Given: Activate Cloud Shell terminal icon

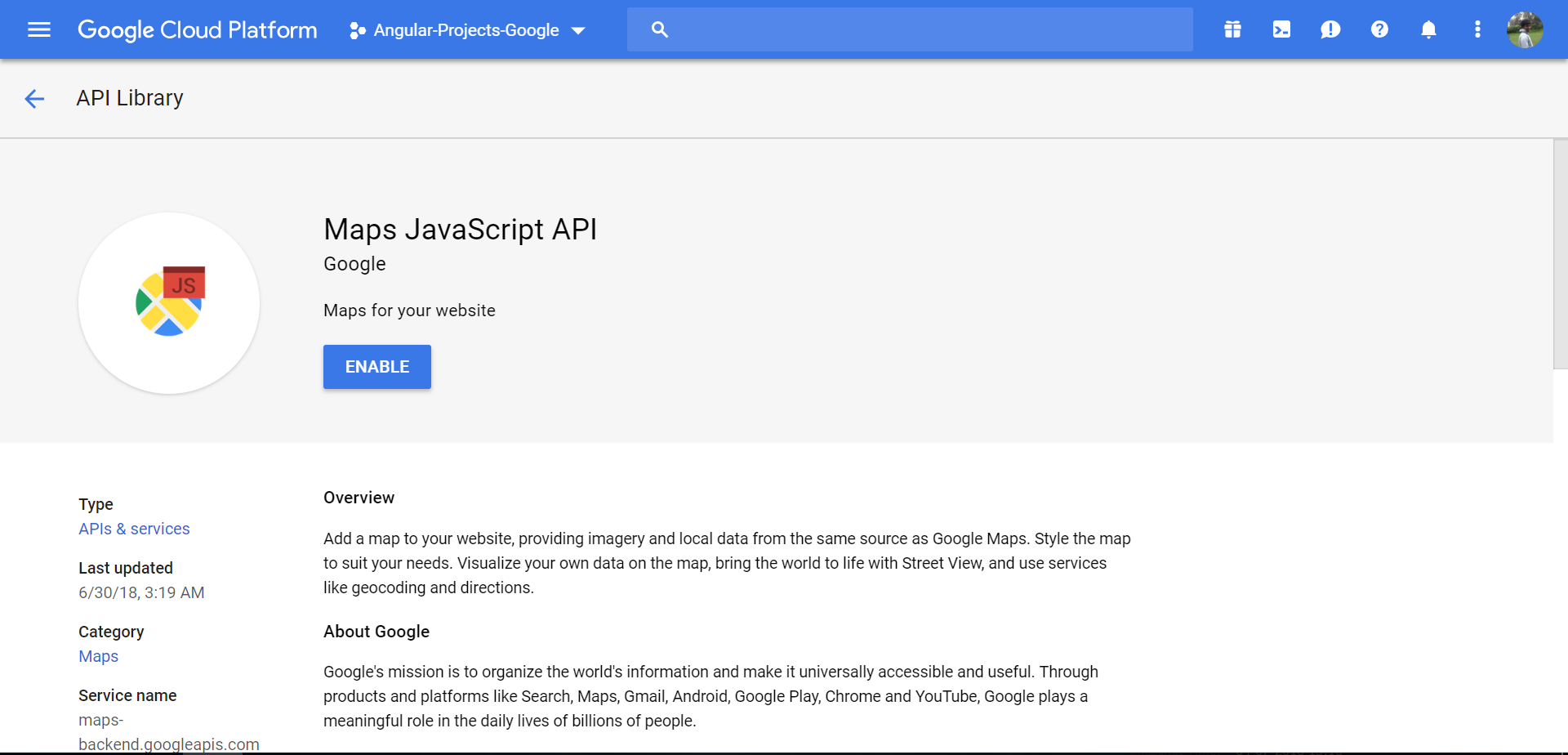Looking at the screenshot, I should pyautogui.click(x=1281, y=30).
